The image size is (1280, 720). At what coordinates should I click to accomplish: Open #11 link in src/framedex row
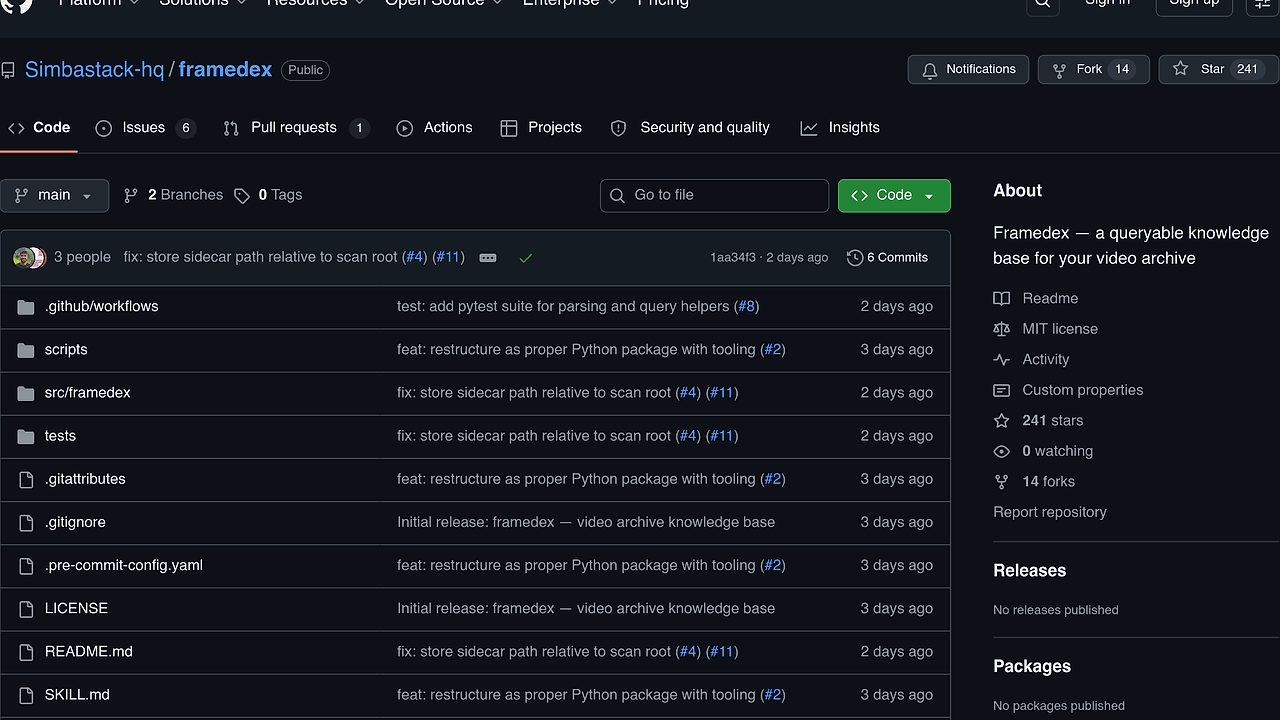pos(722,393)
